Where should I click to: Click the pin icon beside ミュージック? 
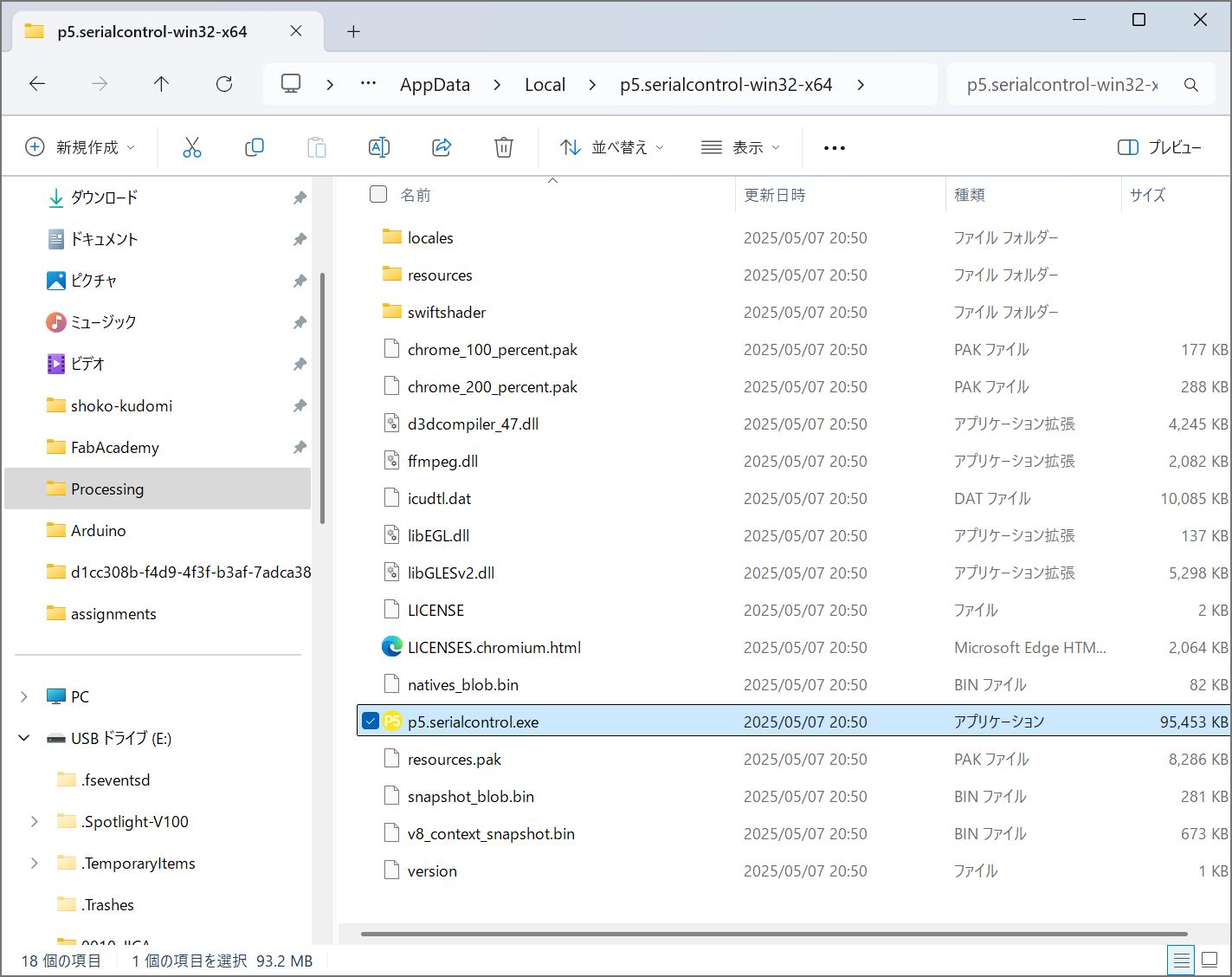[300, 322]
